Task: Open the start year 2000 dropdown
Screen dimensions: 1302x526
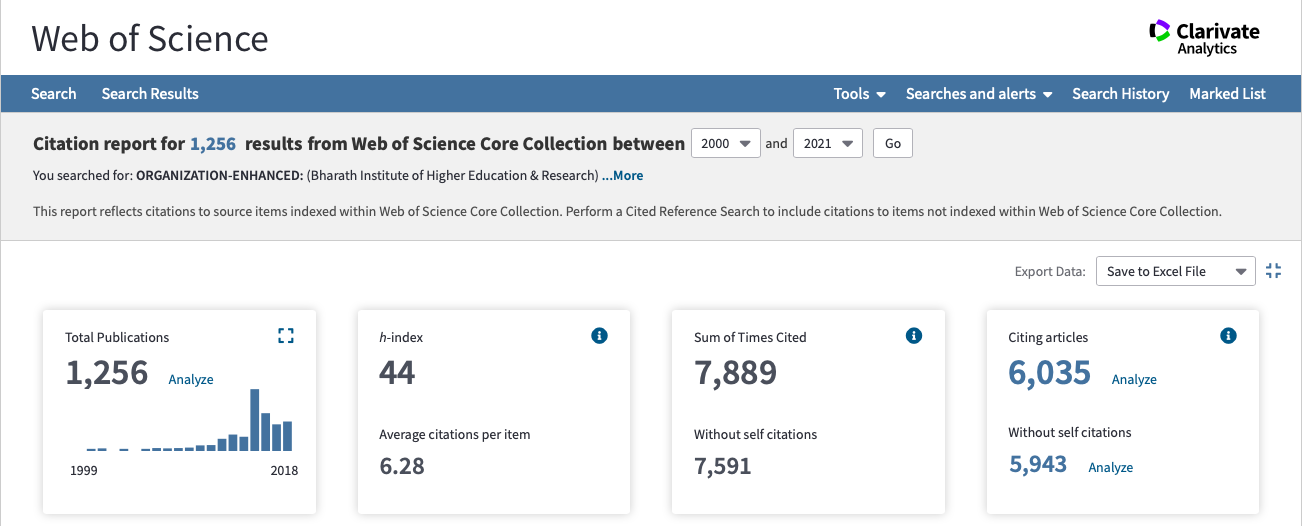Action: pos(726,143)
